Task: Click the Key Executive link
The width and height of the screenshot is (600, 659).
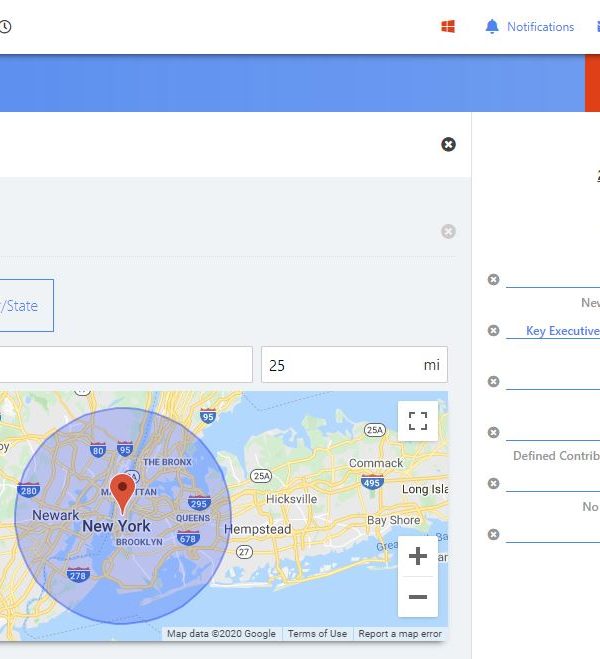Action: coord(562,331)
